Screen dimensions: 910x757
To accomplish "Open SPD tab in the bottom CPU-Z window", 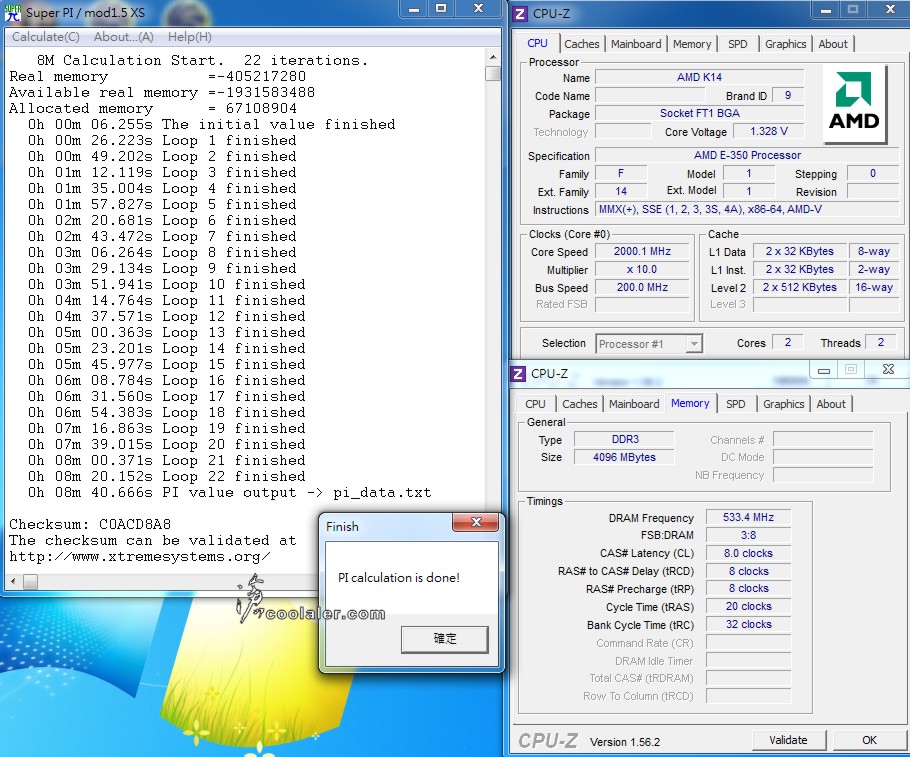I will click(735, 404).
